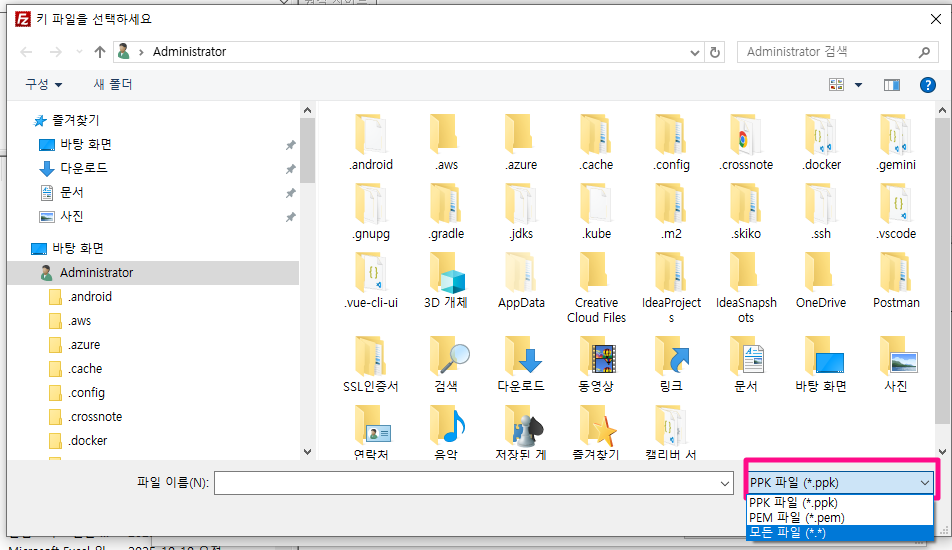Screen dimensions: 952x550
Task: Select .docker in the navigation tree
Action: 87,441
